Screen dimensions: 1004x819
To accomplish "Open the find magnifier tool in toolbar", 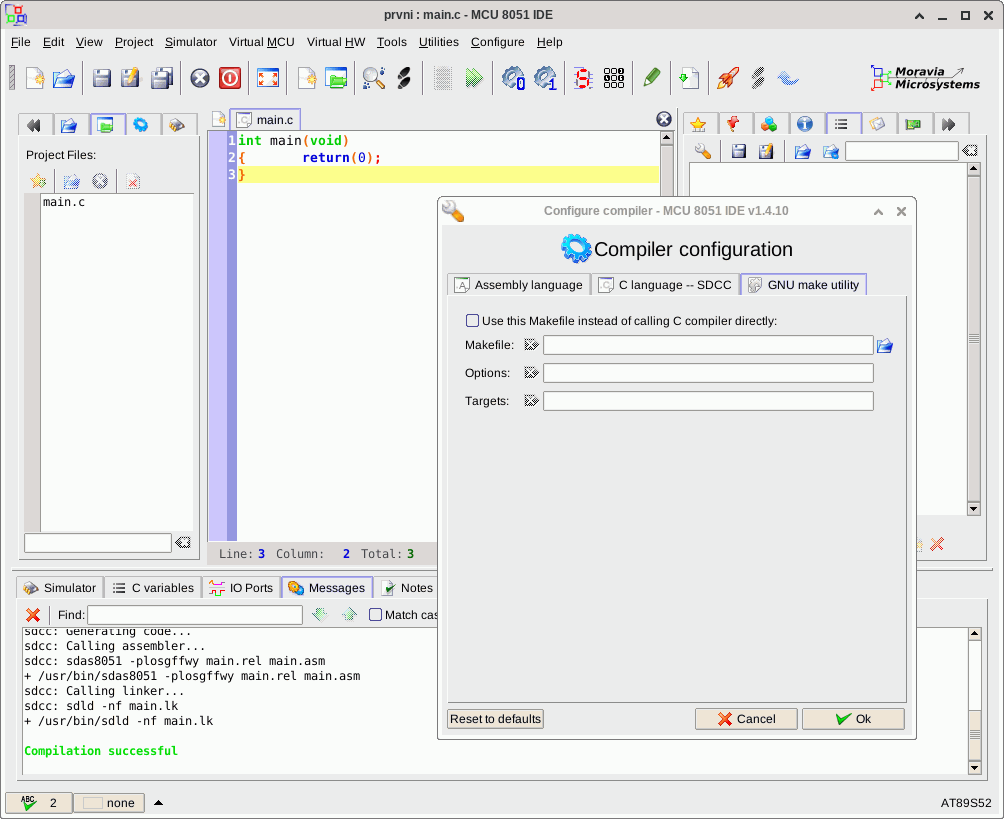I will 373,78.
